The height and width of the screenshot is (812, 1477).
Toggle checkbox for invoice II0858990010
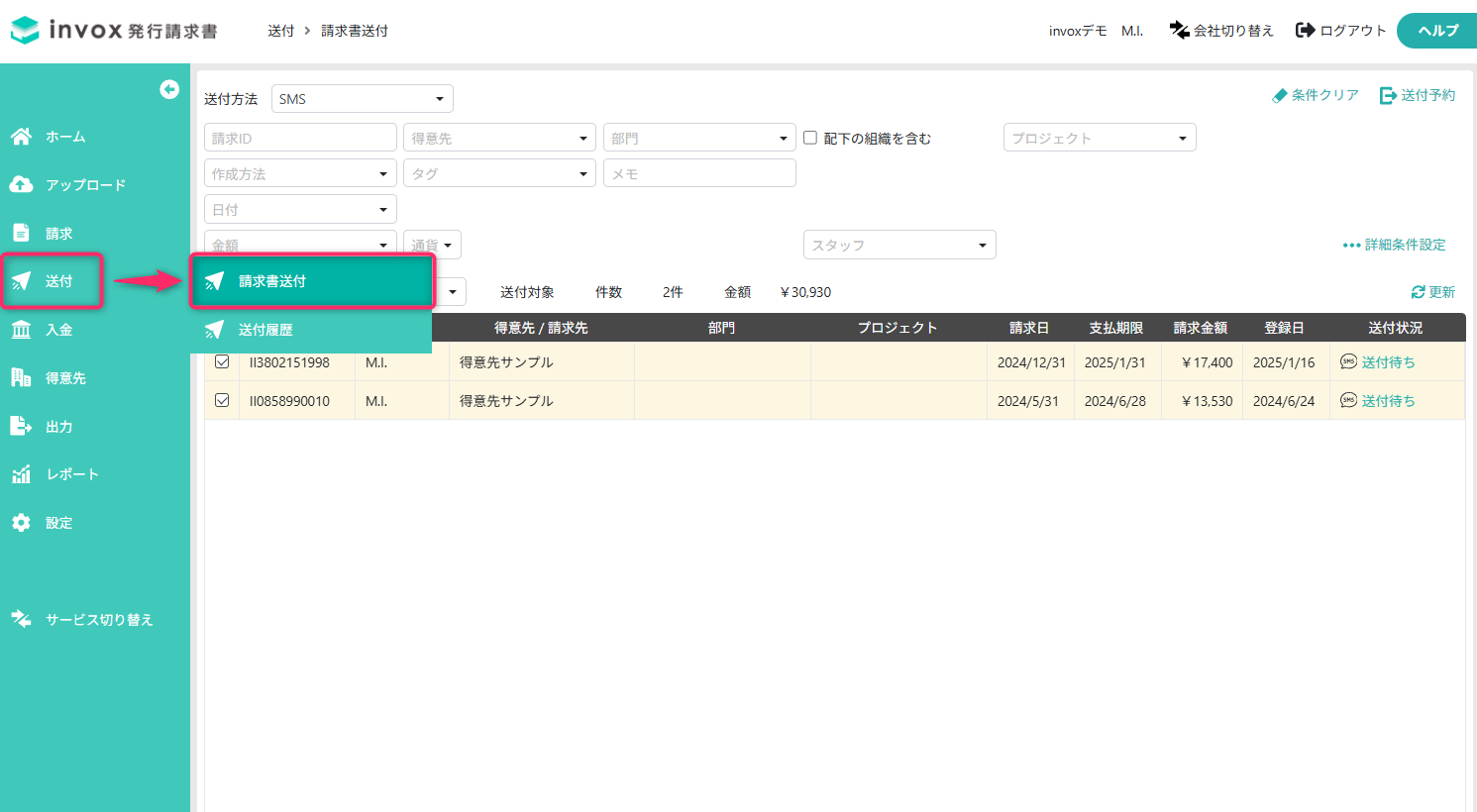(x=222, y=400)
